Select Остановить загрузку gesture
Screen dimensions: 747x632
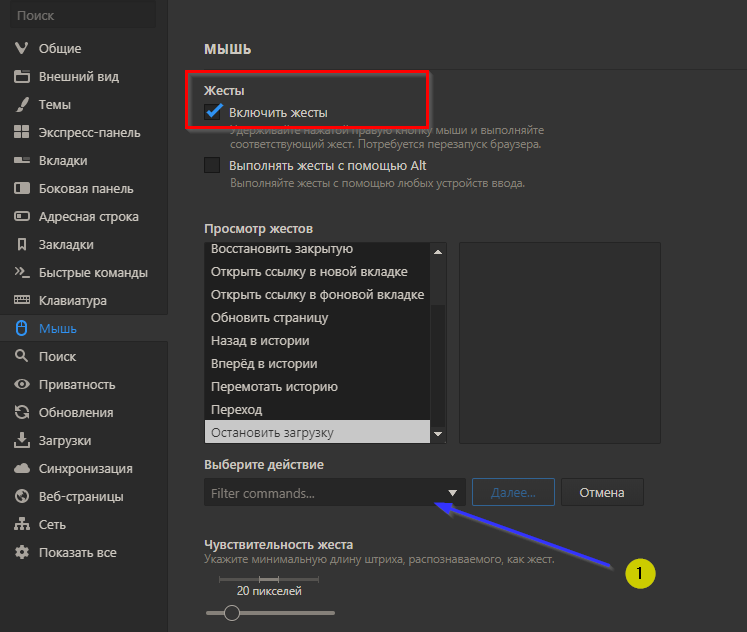pyautogui.click(x=317, y=431)
